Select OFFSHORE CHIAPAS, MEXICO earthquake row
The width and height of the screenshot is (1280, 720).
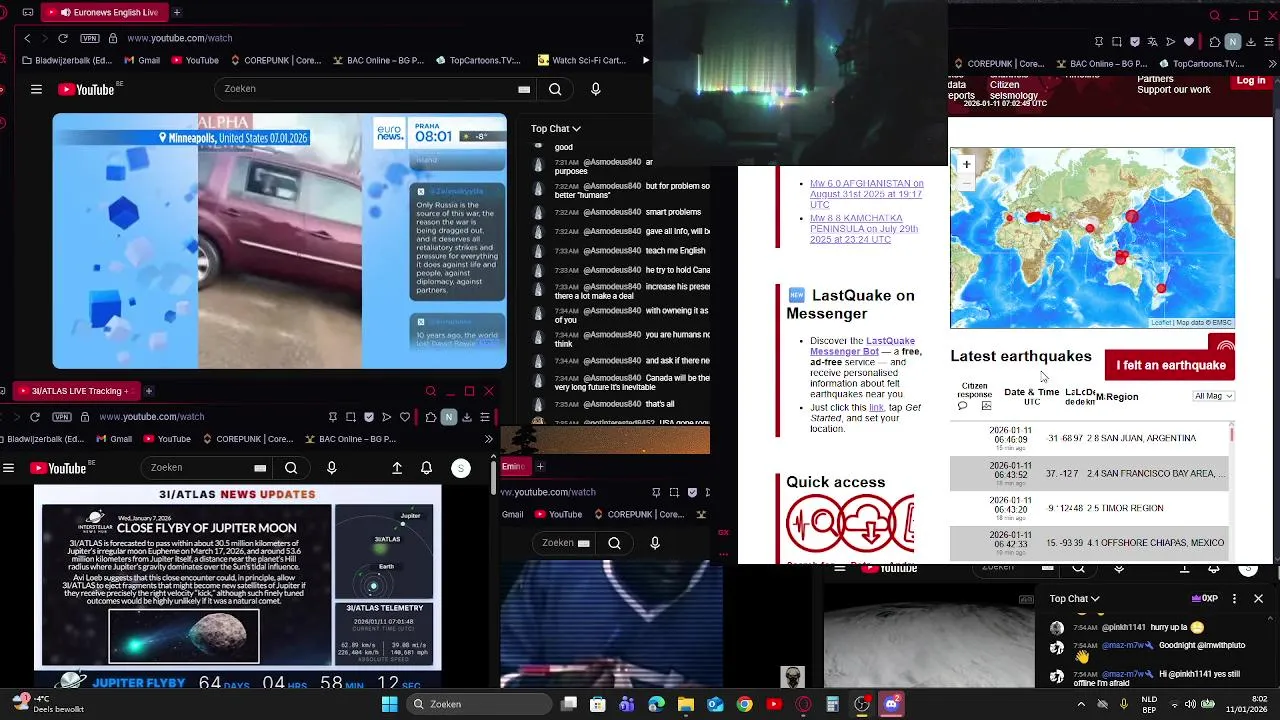1089,543
